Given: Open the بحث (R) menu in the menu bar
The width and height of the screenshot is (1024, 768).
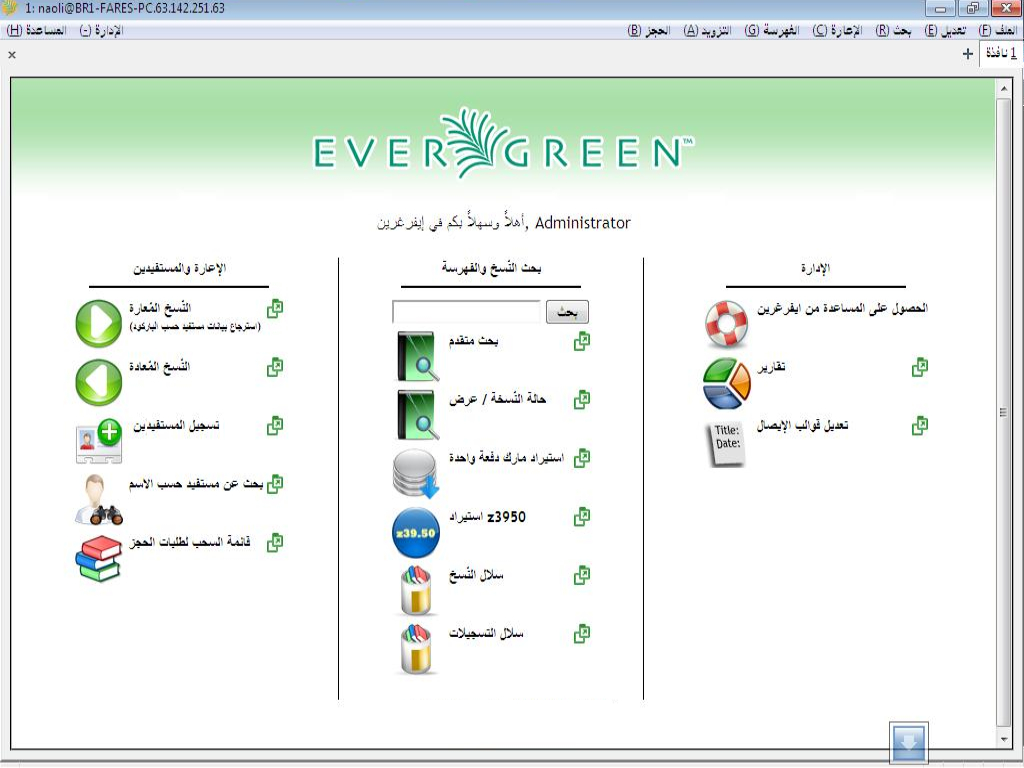Looking at the screenshot, I should [893, 30].
